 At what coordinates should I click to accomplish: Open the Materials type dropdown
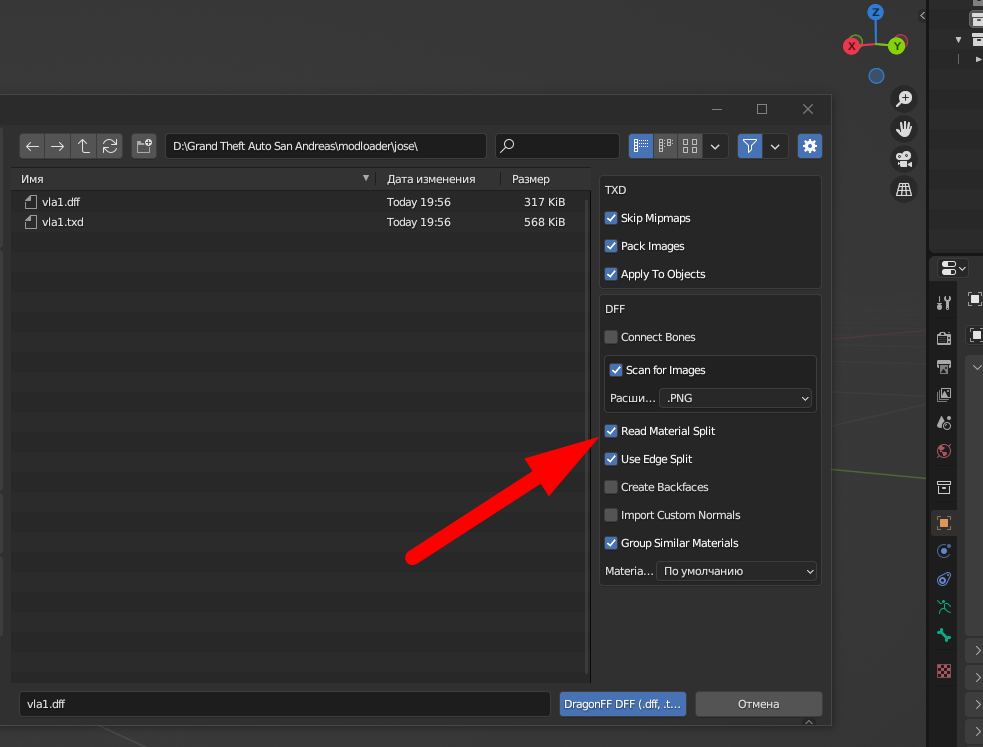pos(736,572)
